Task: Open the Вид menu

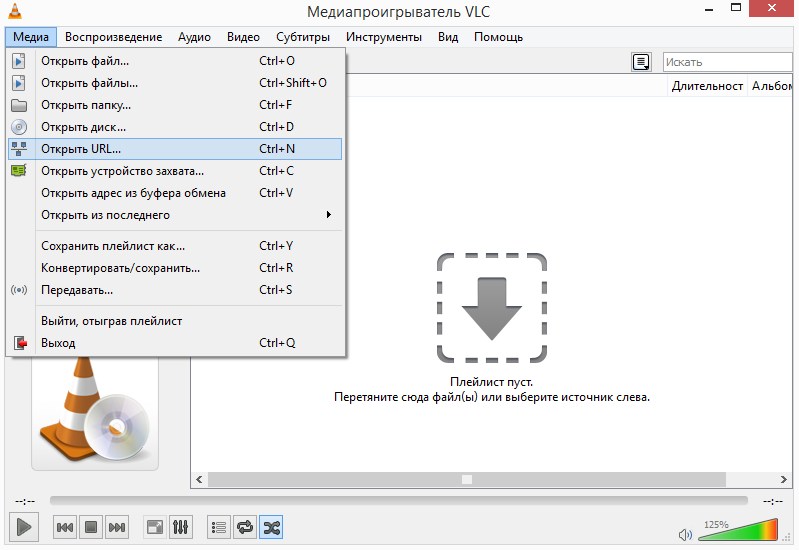Action: [448, 37]
